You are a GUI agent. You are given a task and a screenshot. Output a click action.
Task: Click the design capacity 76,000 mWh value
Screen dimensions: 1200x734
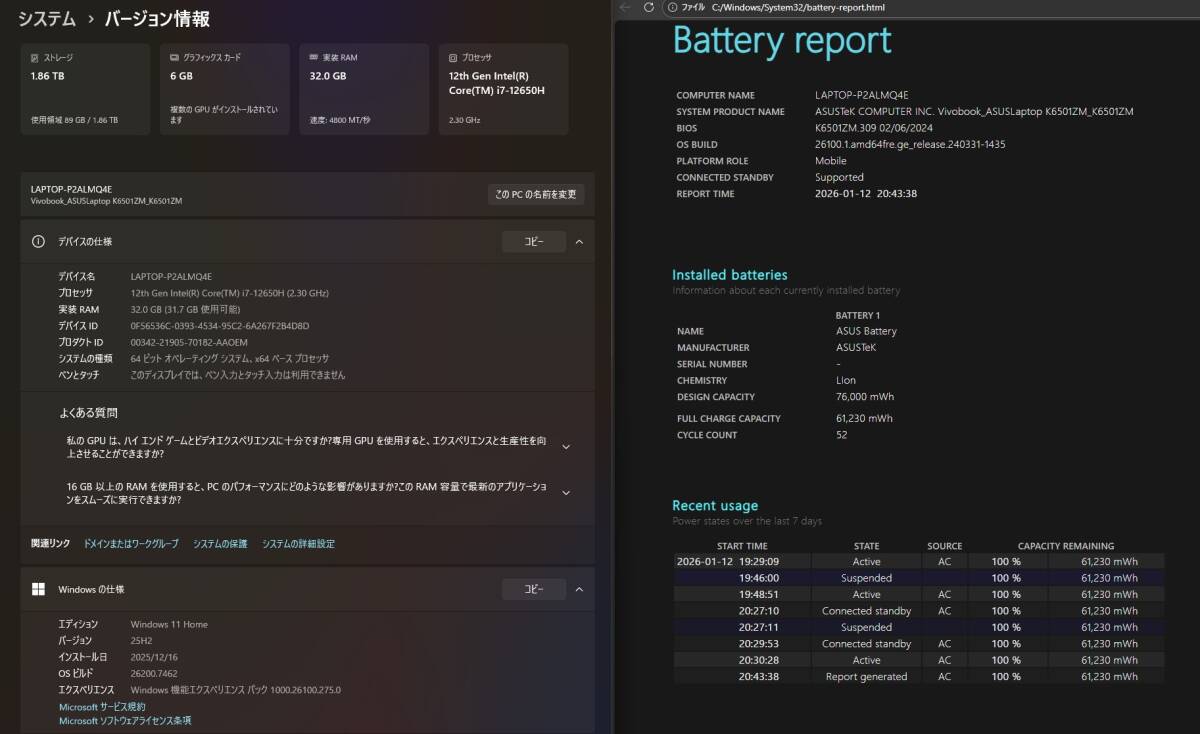[865, 397]
